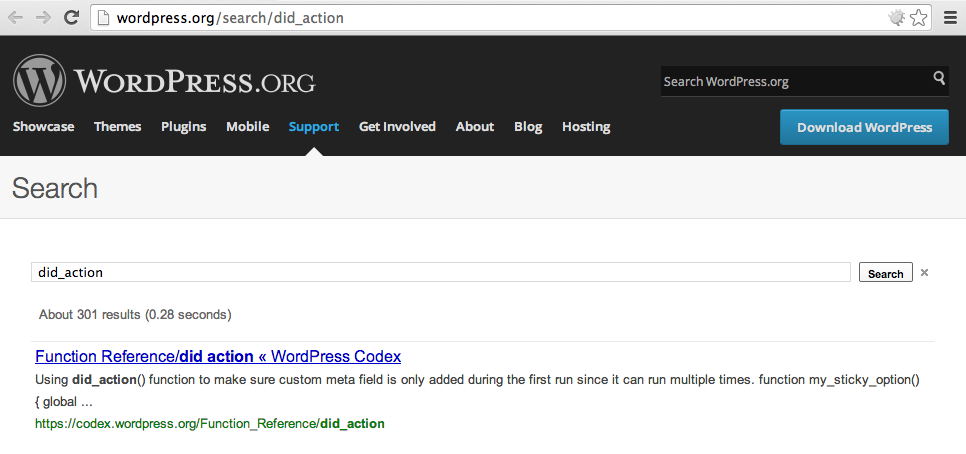Go back using the browser back arrow
Screen dimensions: 966x454
(x=16, y=17)
